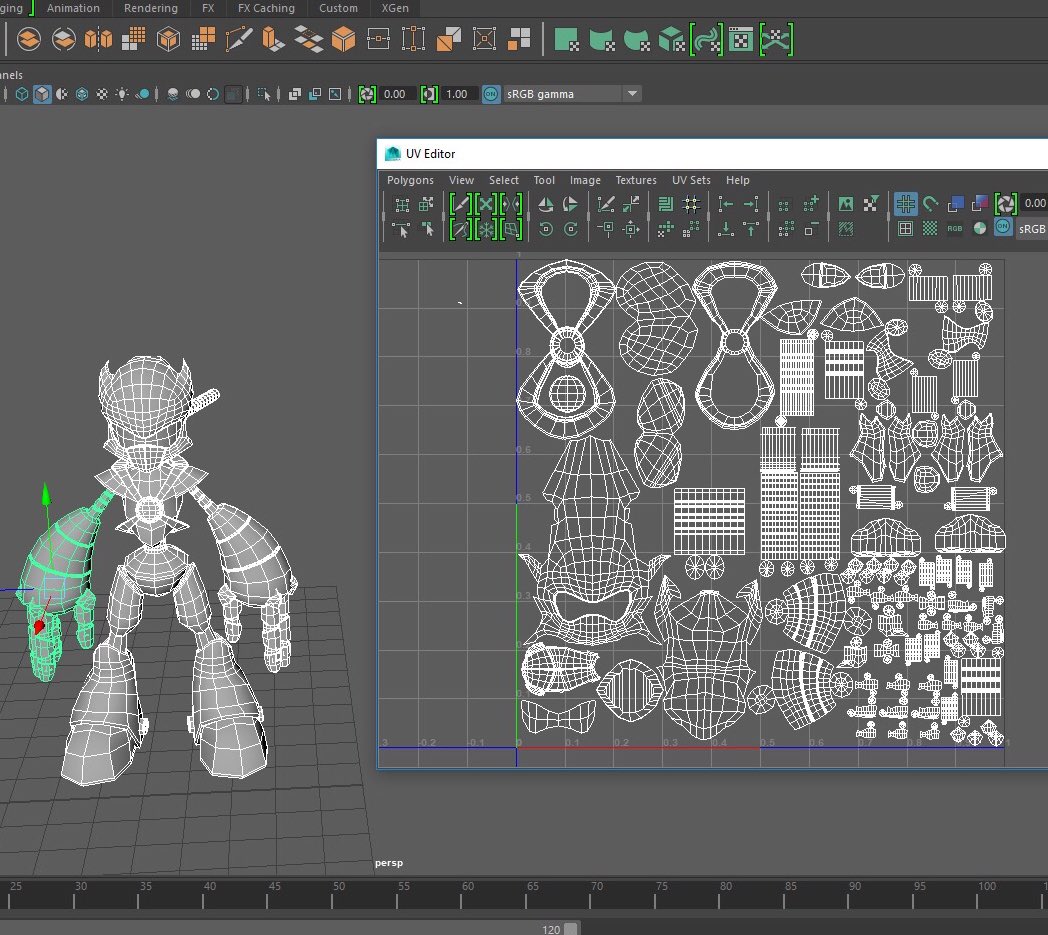Open UV Editor from the shelf icon
Viewport: 1048px width, 935px height.
pyautogui.click(x=741, y=39)
